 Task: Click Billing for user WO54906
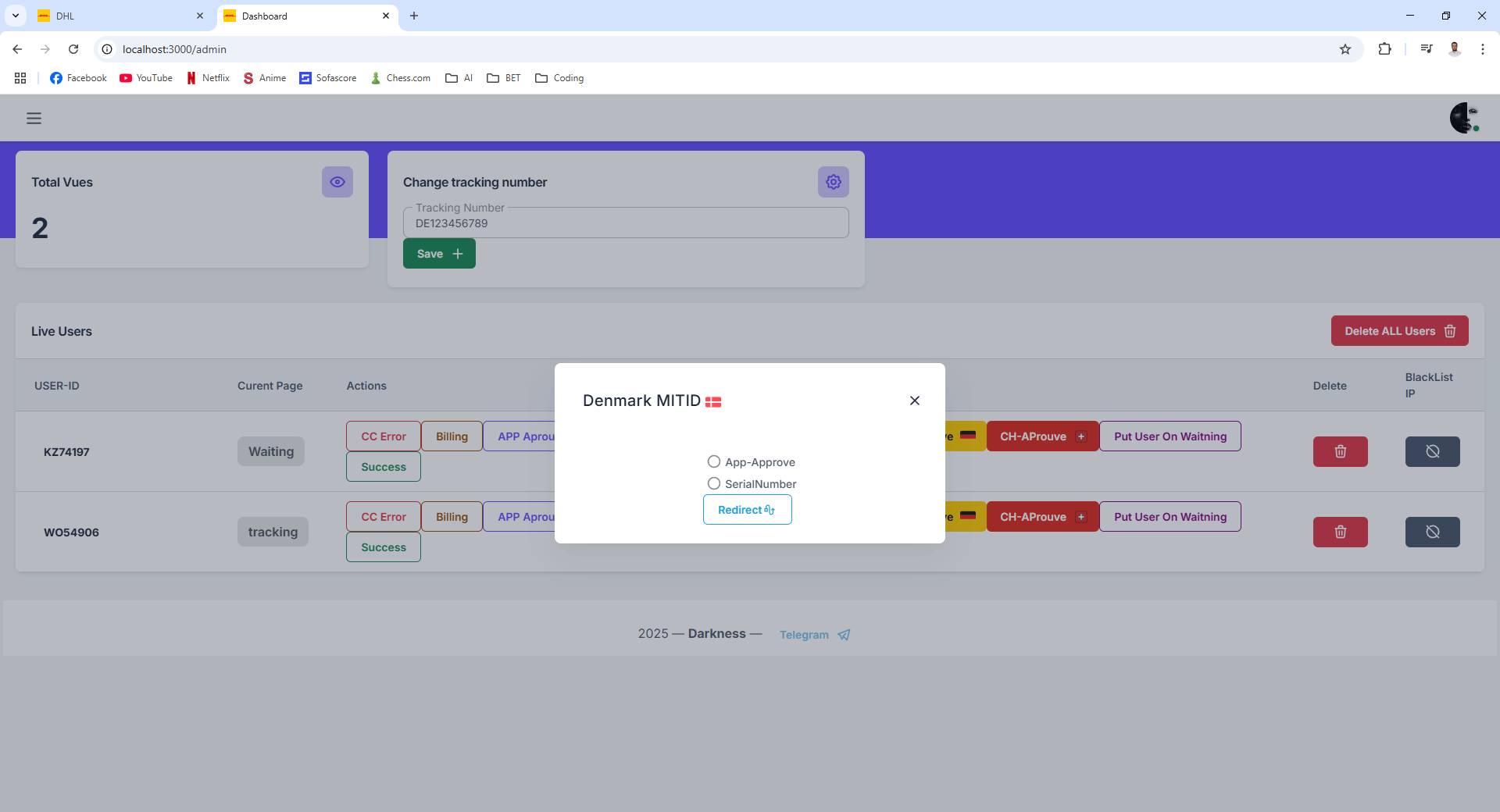click(x=452, y=517)
